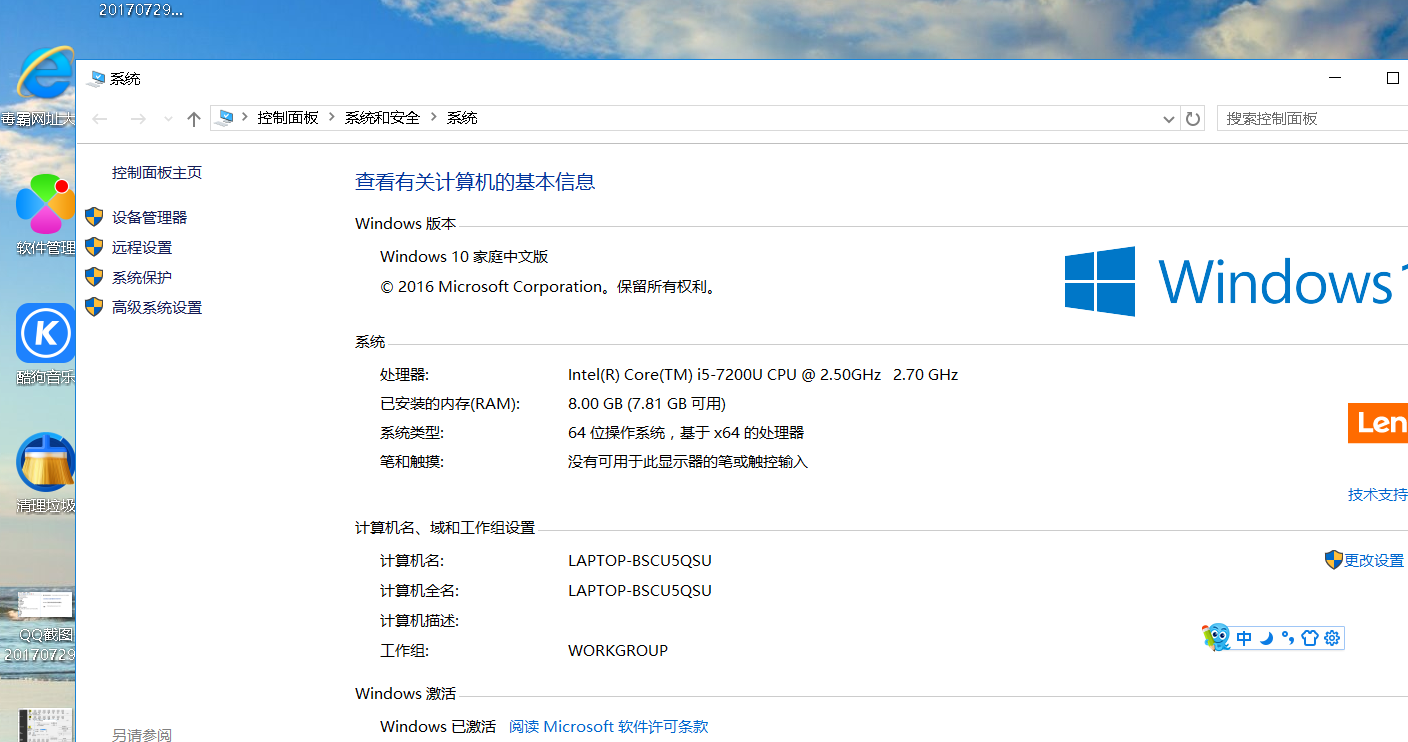Read the Microsoft Software License Terms link
The image size is (1408, 742).
coord(608,726)
